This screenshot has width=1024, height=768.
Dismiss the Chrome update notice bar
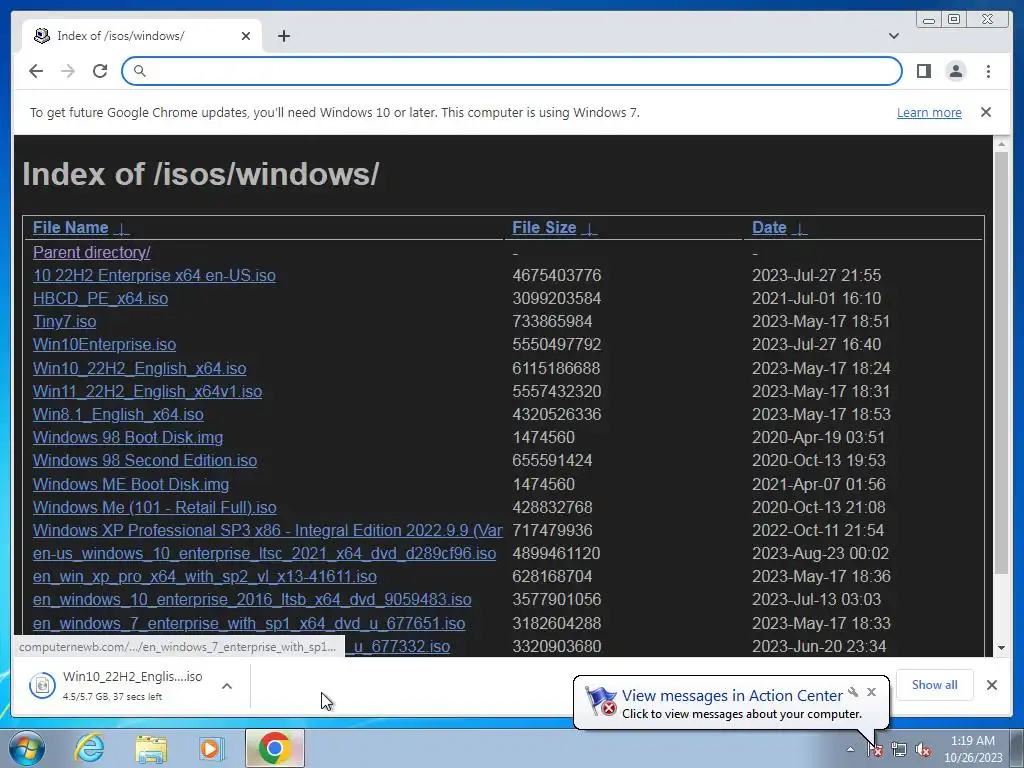point(985,112)
